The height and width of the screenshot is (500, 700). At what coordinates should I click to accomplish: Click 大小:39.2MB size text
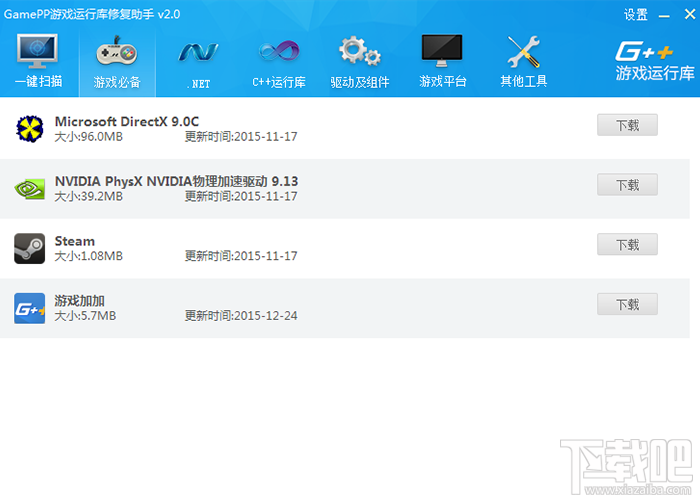coord(88,196)
